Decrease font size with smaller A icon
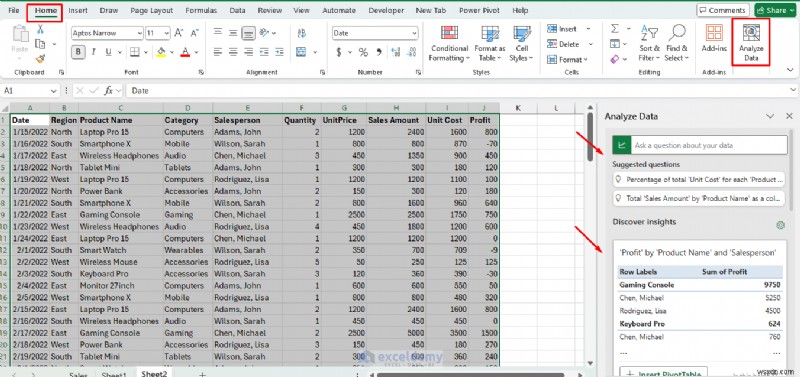 coord(194,33)
